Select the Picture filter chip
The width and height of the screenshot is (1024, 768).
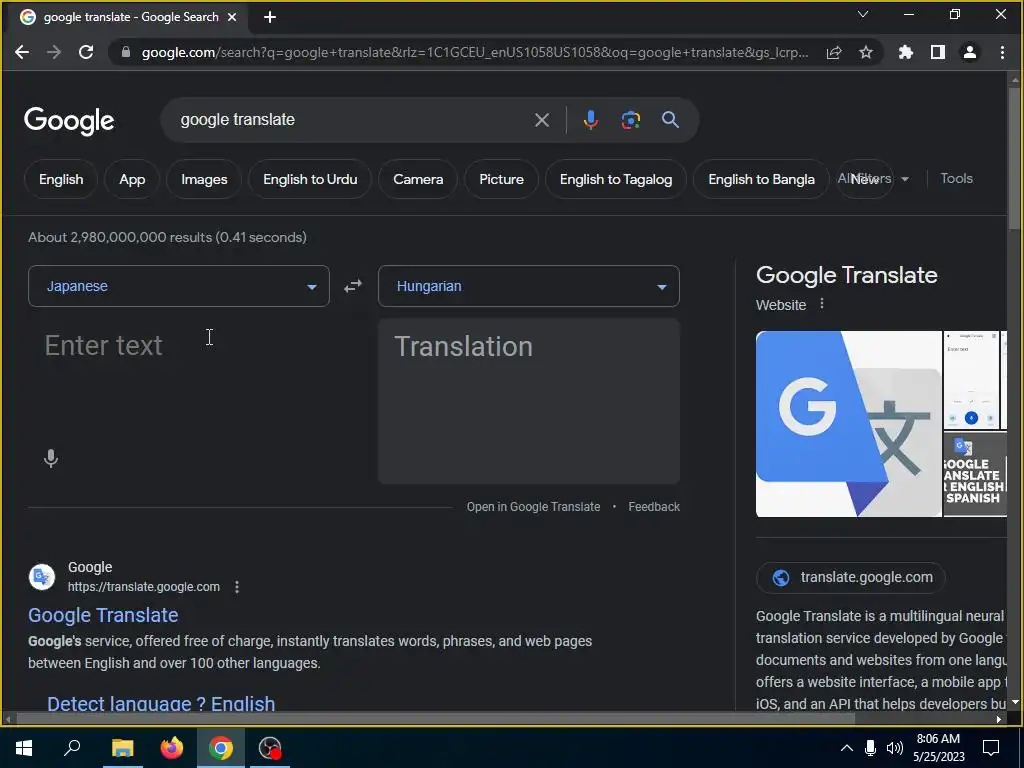point(502,179)
